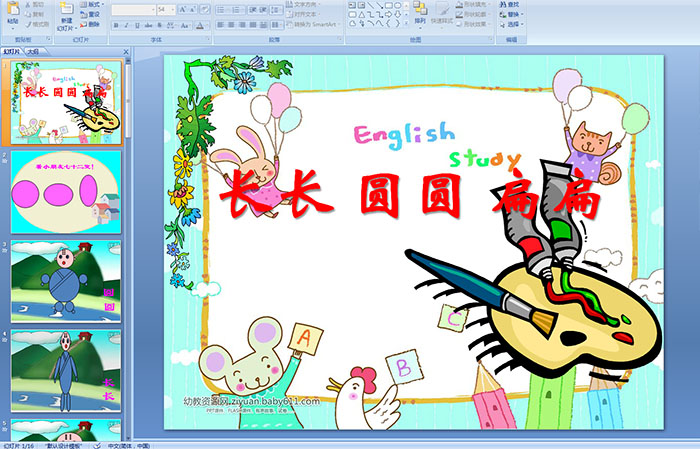The height and width of the screenshot is (449, 700).
Task: Click the Numbering list icon
Action: [x=238, y=10]
